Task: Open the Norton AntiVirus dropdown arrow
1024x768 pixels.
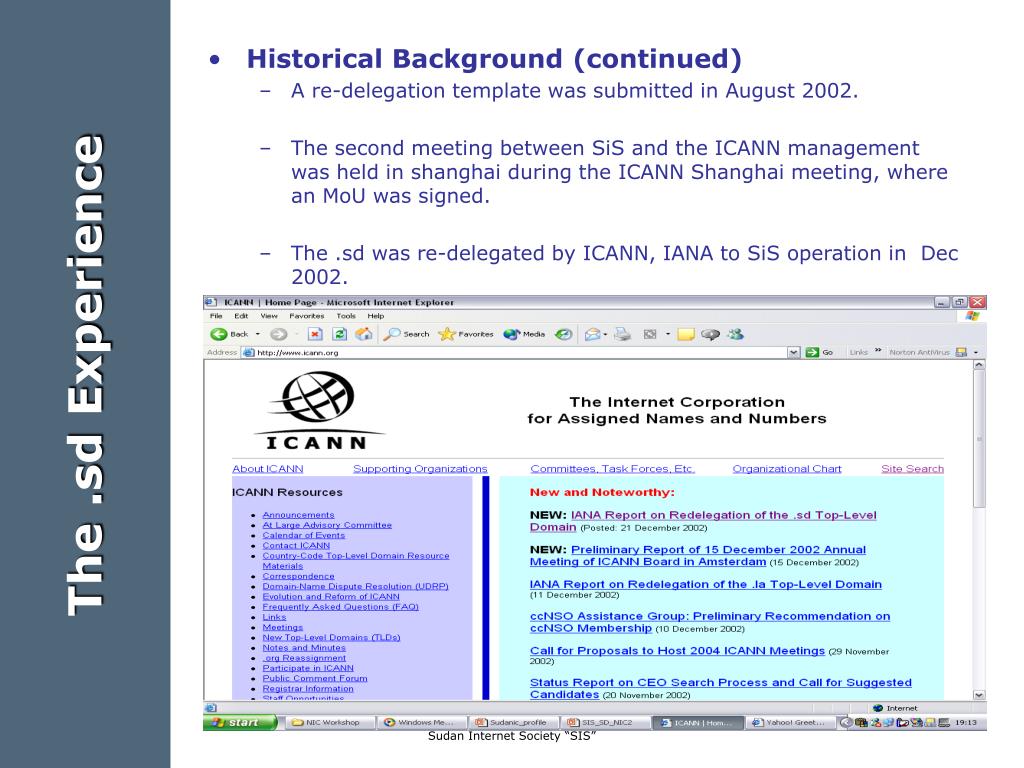Action: [976, 353]
